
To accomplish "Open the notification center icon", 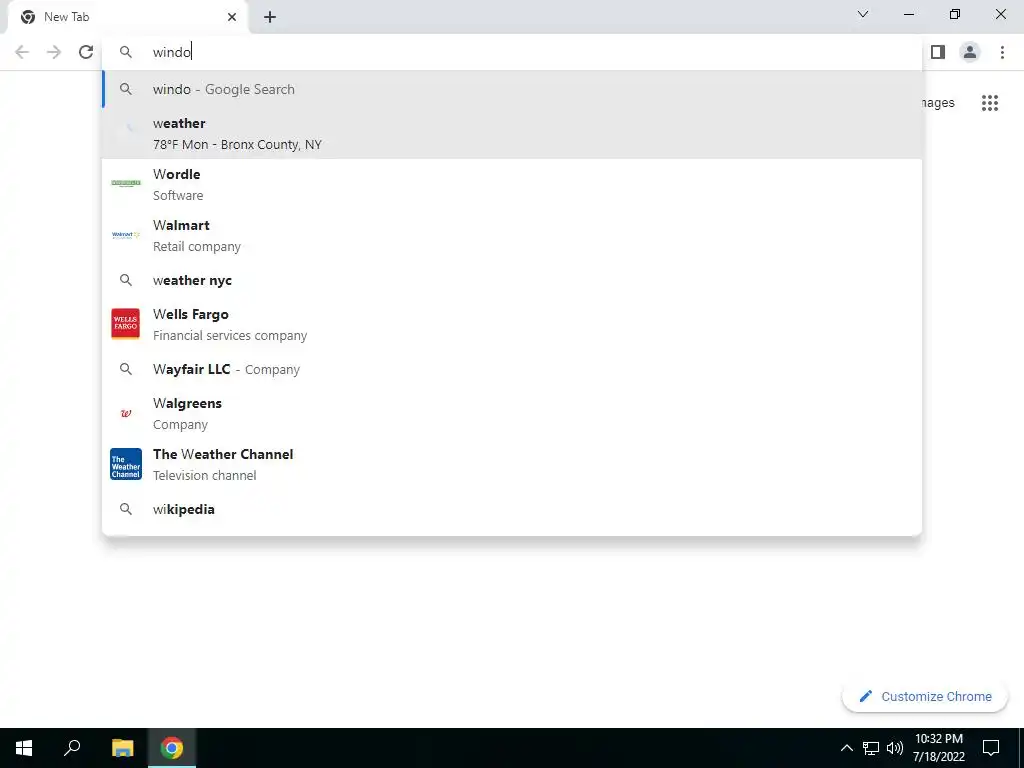I will pos(991,748).
